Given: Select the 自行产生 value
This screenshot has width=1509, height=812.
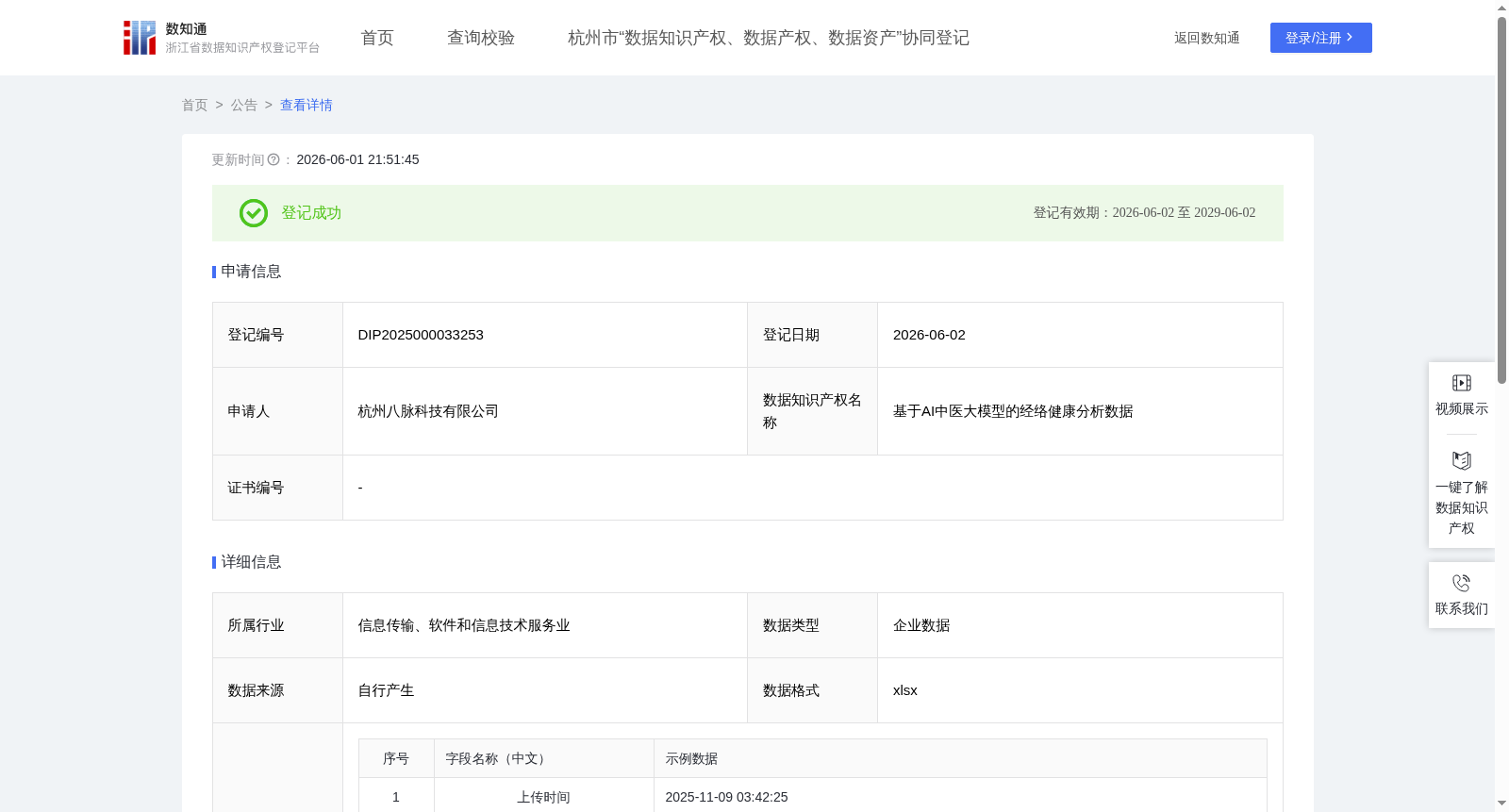Looking at the screenshot, I should coord(386,690).
